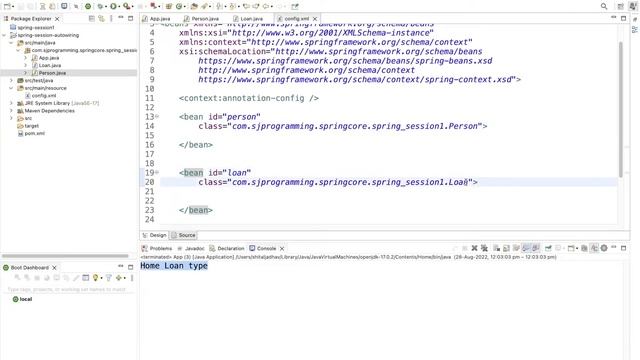Click the Next Annotation toolbar icon
The width and height of the screenshot is (640, 360).
coord(219,6)
